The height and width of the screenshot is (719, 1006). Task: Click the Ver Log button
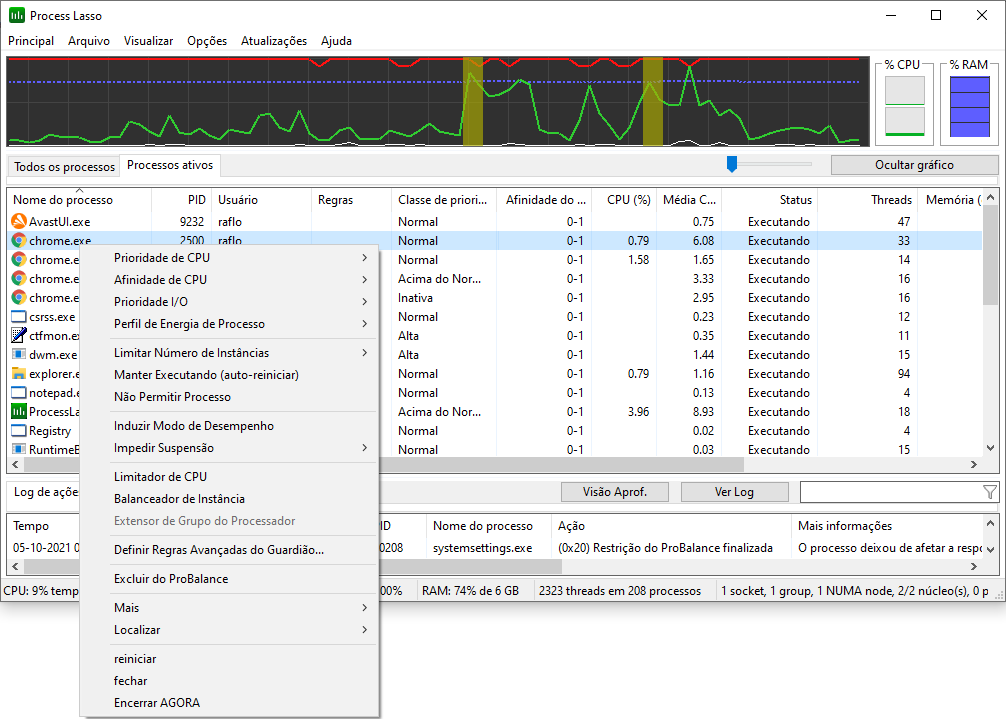pos(734,492)
